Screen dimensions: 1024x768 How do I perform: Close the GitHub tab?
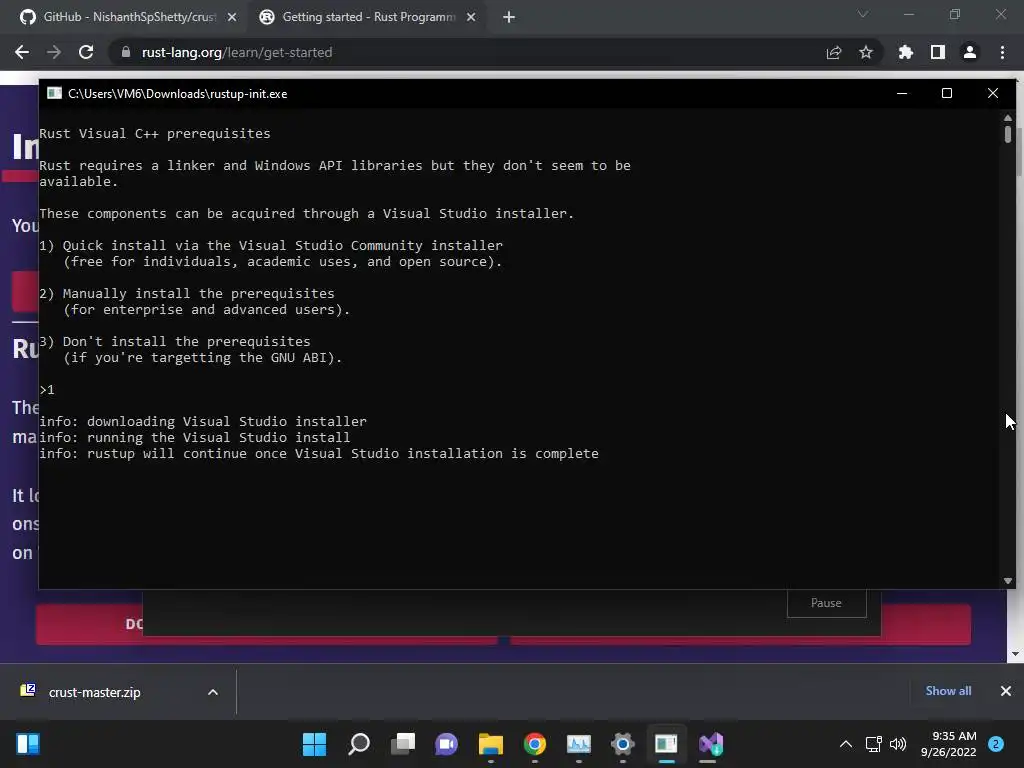click(232, 17)
